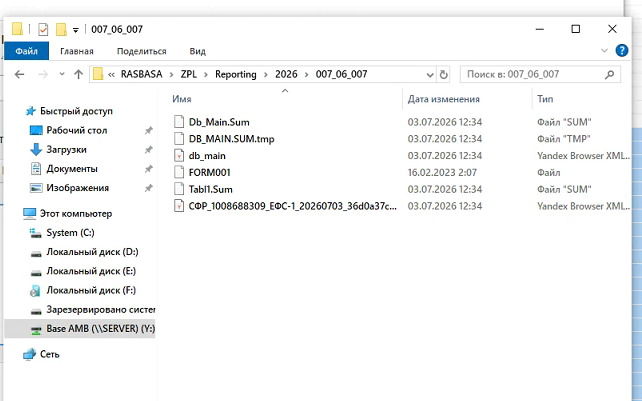This screenshot has width=642, height=401.
Task: Open Сеть in the navigation pane
Action: click(x=50, y=354)
